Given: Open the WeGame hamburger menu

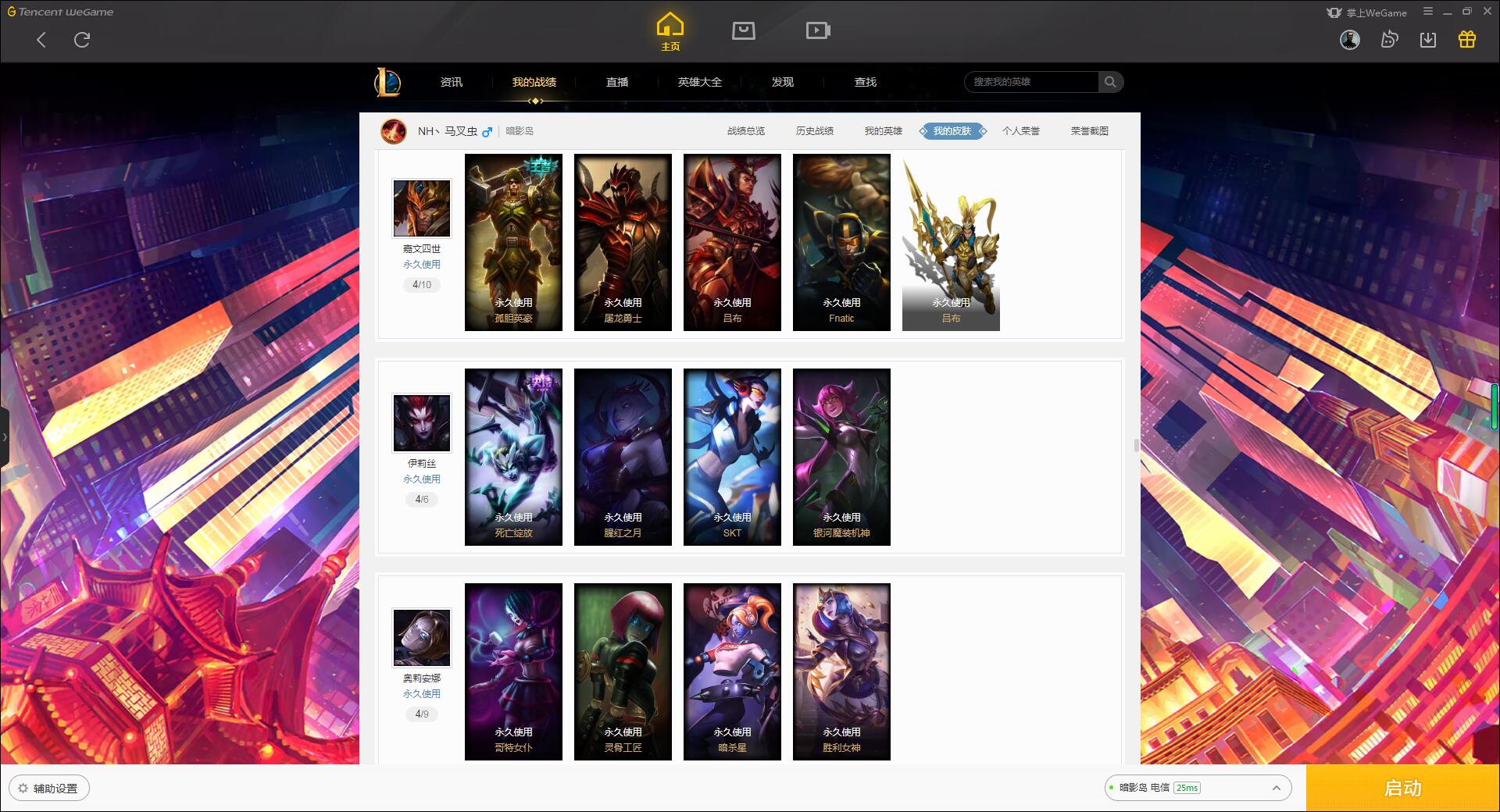Looking at the screenshot, I should pos(1428,12).
